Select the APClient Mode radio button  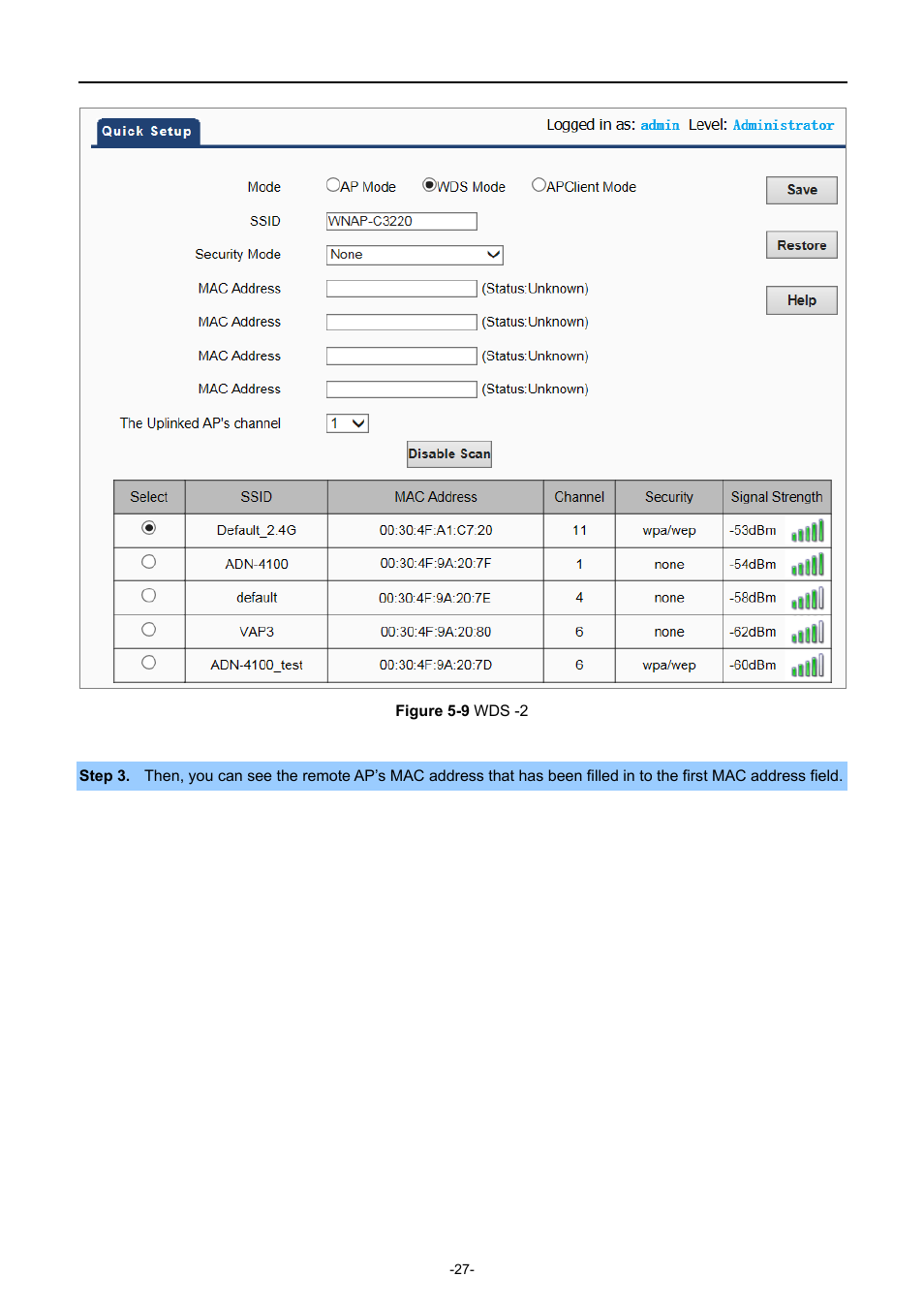tap(539, 185)
